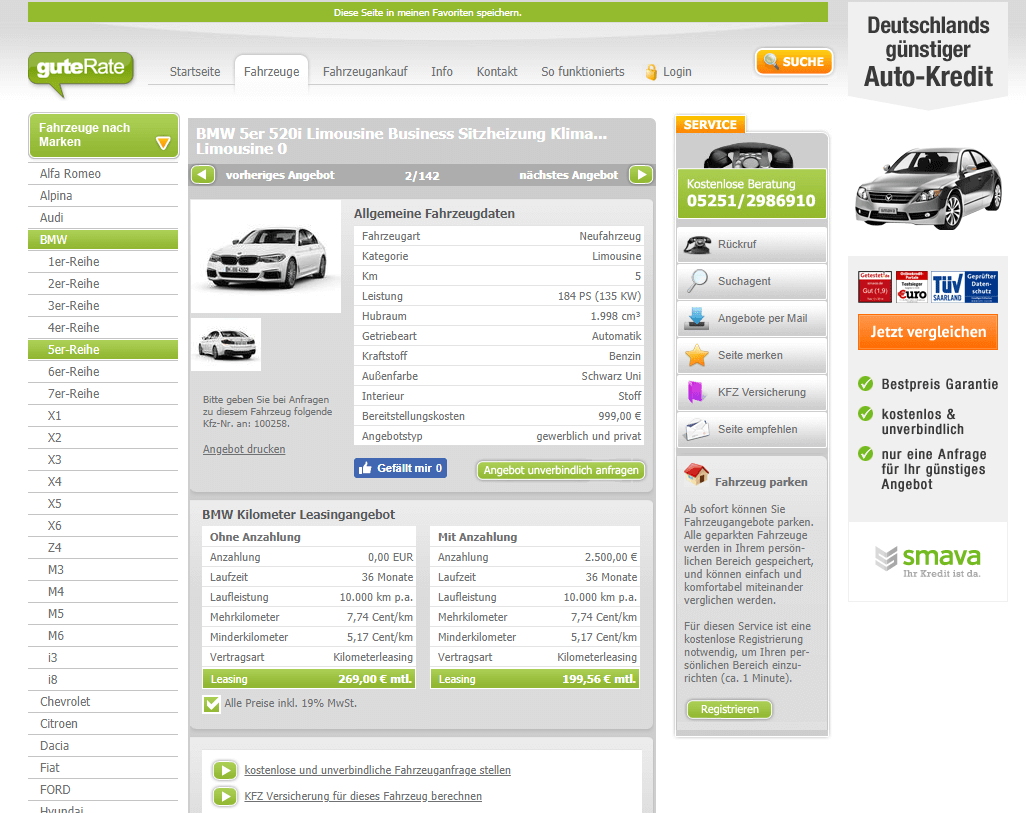
Task: Open the Kontakt menu item
Action: coord(497,72)
